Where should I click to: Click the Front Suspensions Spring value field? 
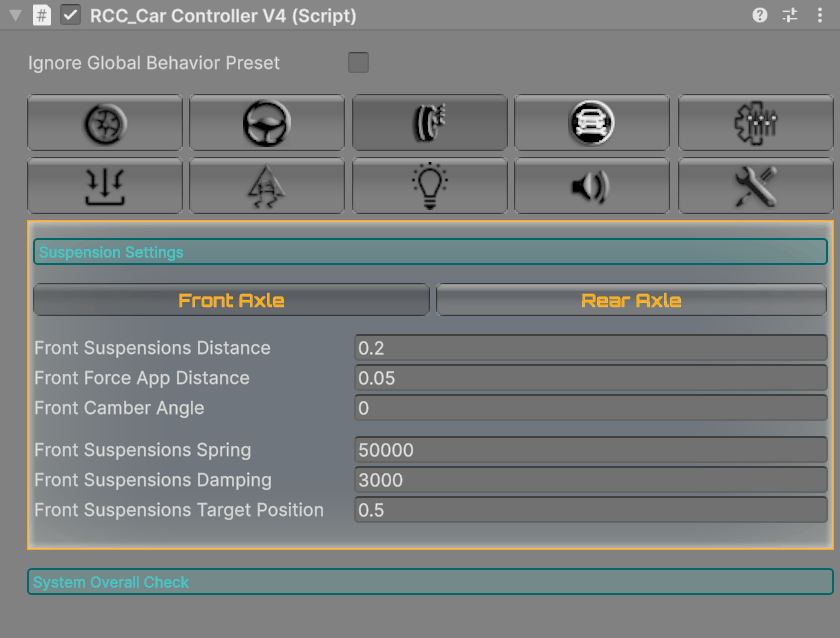[591, 449]
